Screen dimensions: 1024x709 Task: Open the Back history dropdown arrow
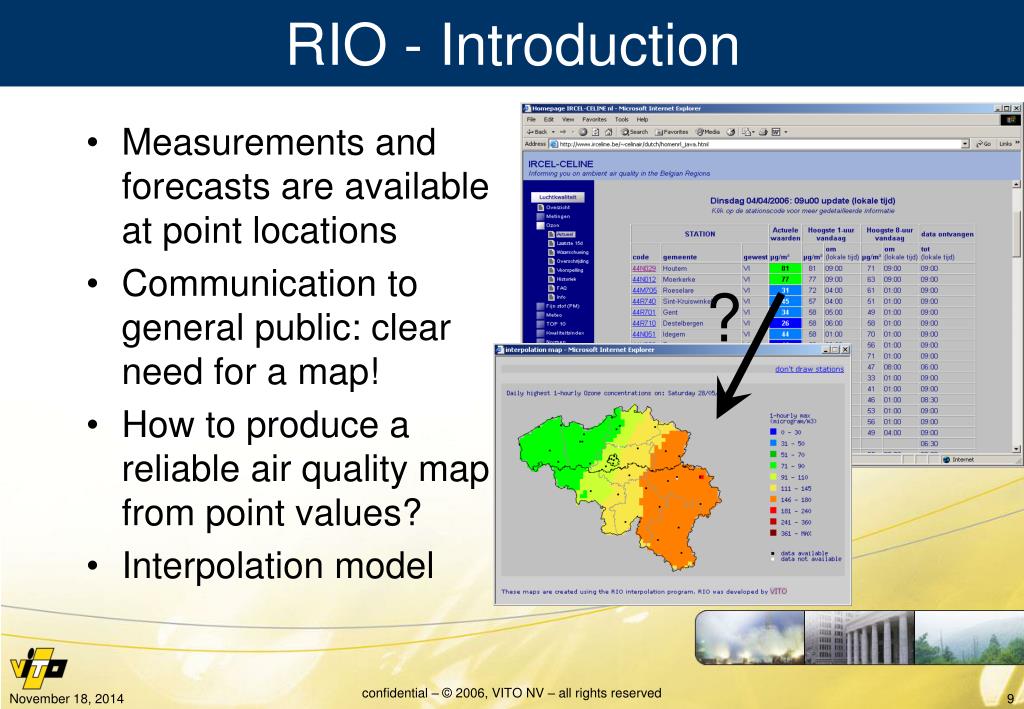click(553, 132)
